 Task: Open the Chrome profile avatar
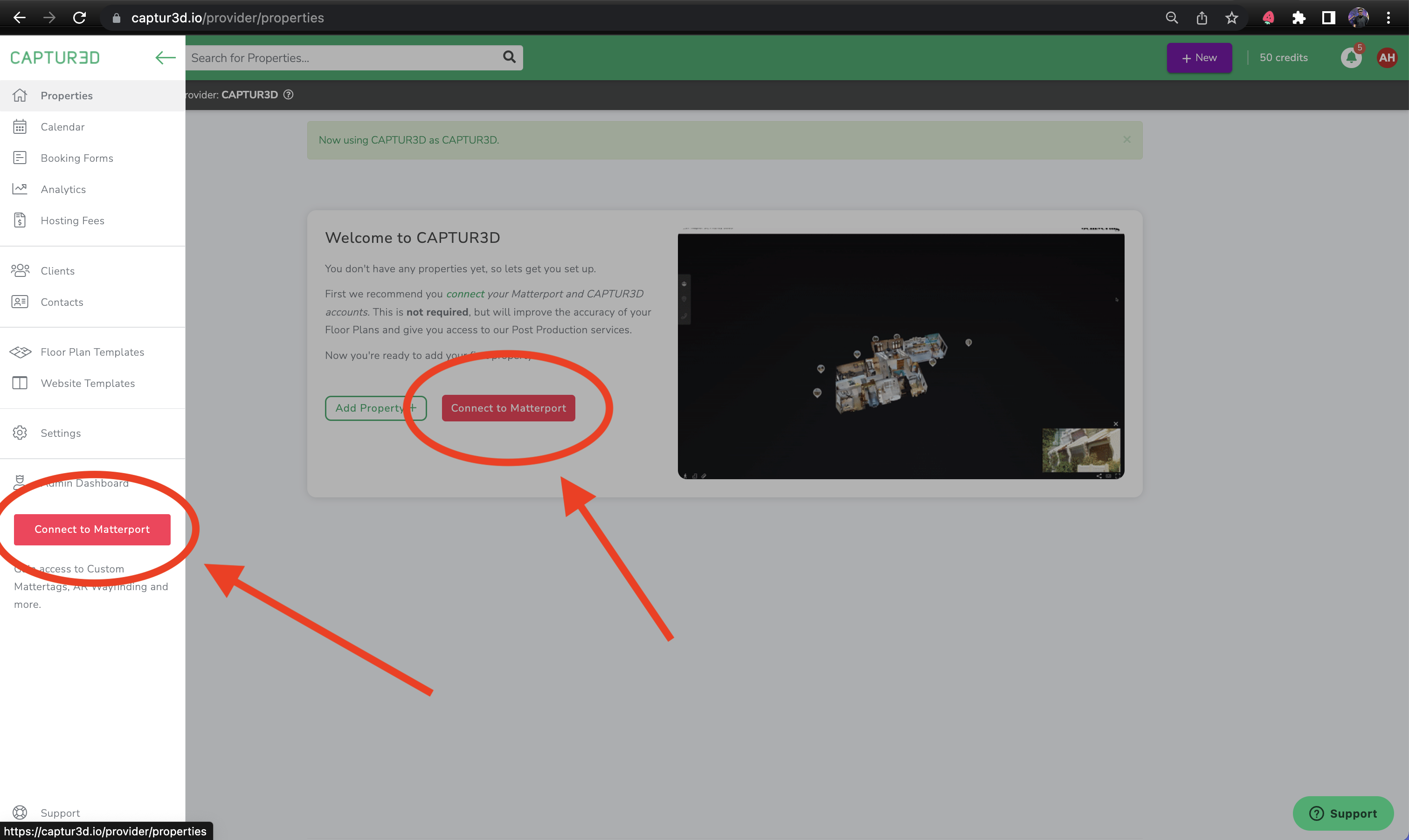1358,18
